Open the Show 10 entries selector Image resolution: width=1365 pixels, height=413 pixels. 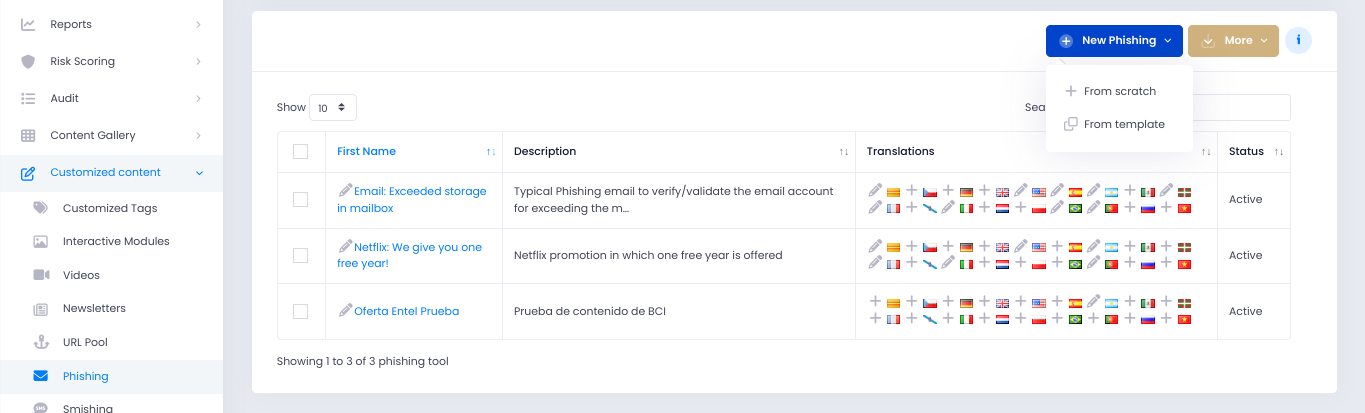[333, 107]
